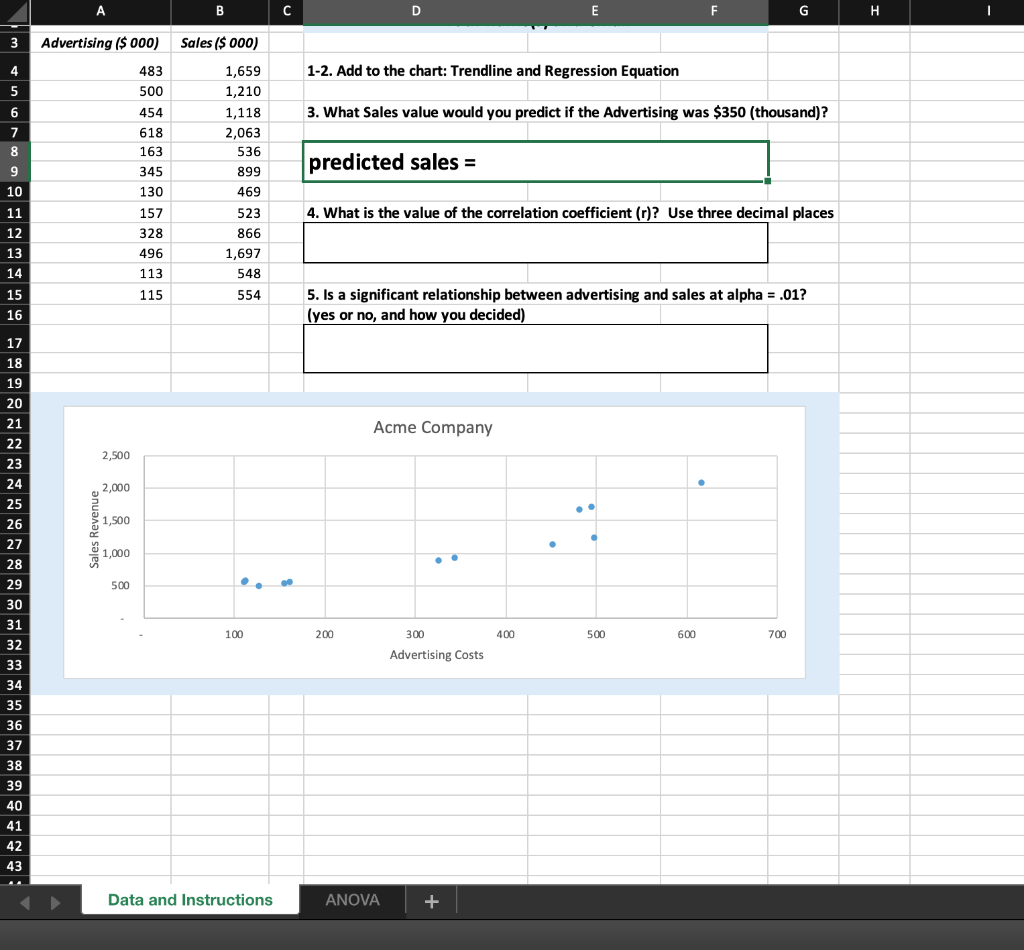The image size is (1024, 950).
Task: Select the Data and Instructions sheet tab
Action: coord(190,900)
